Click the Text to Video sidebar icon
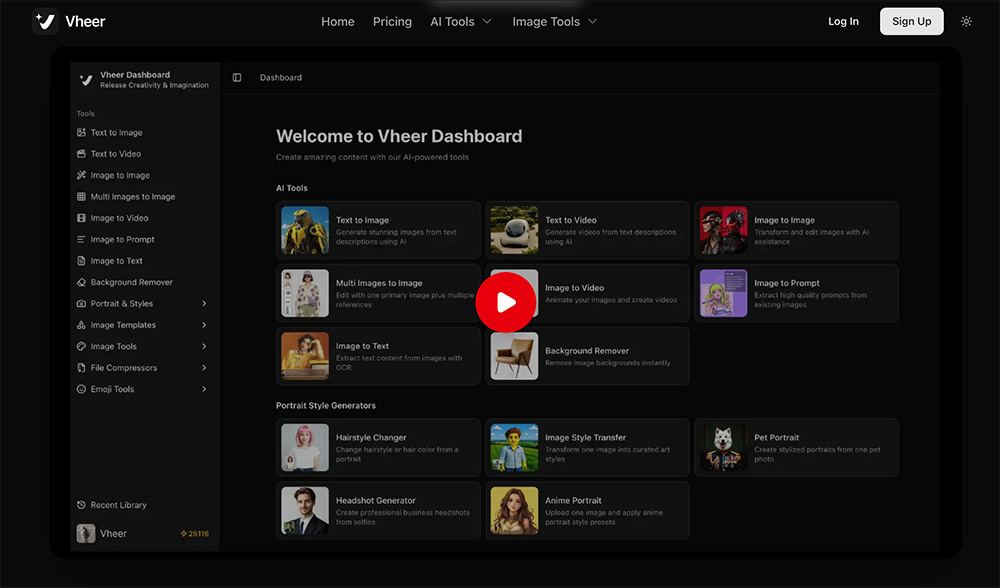The height and width of the screenshot is (588, 1000). tap(81, 154)
